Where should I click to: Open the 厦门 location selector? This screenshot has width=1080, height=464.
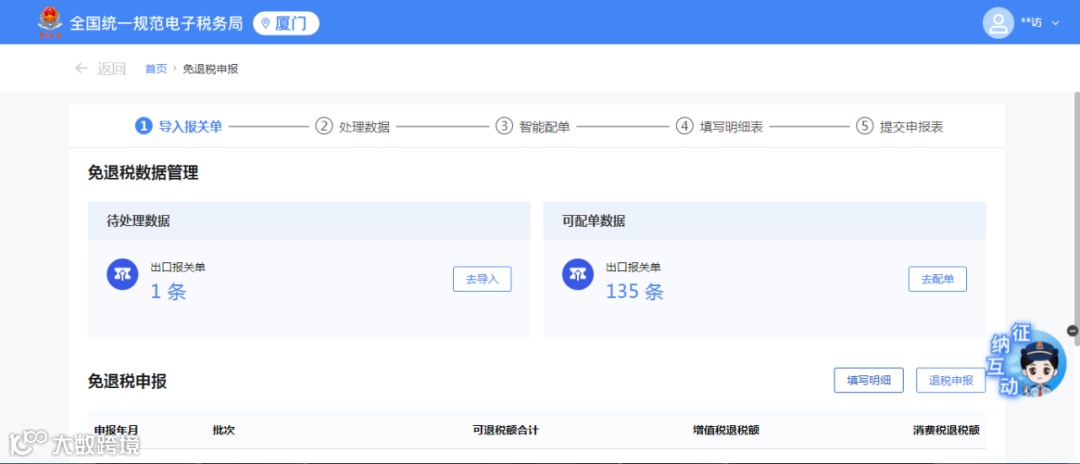tap(286, 23)
